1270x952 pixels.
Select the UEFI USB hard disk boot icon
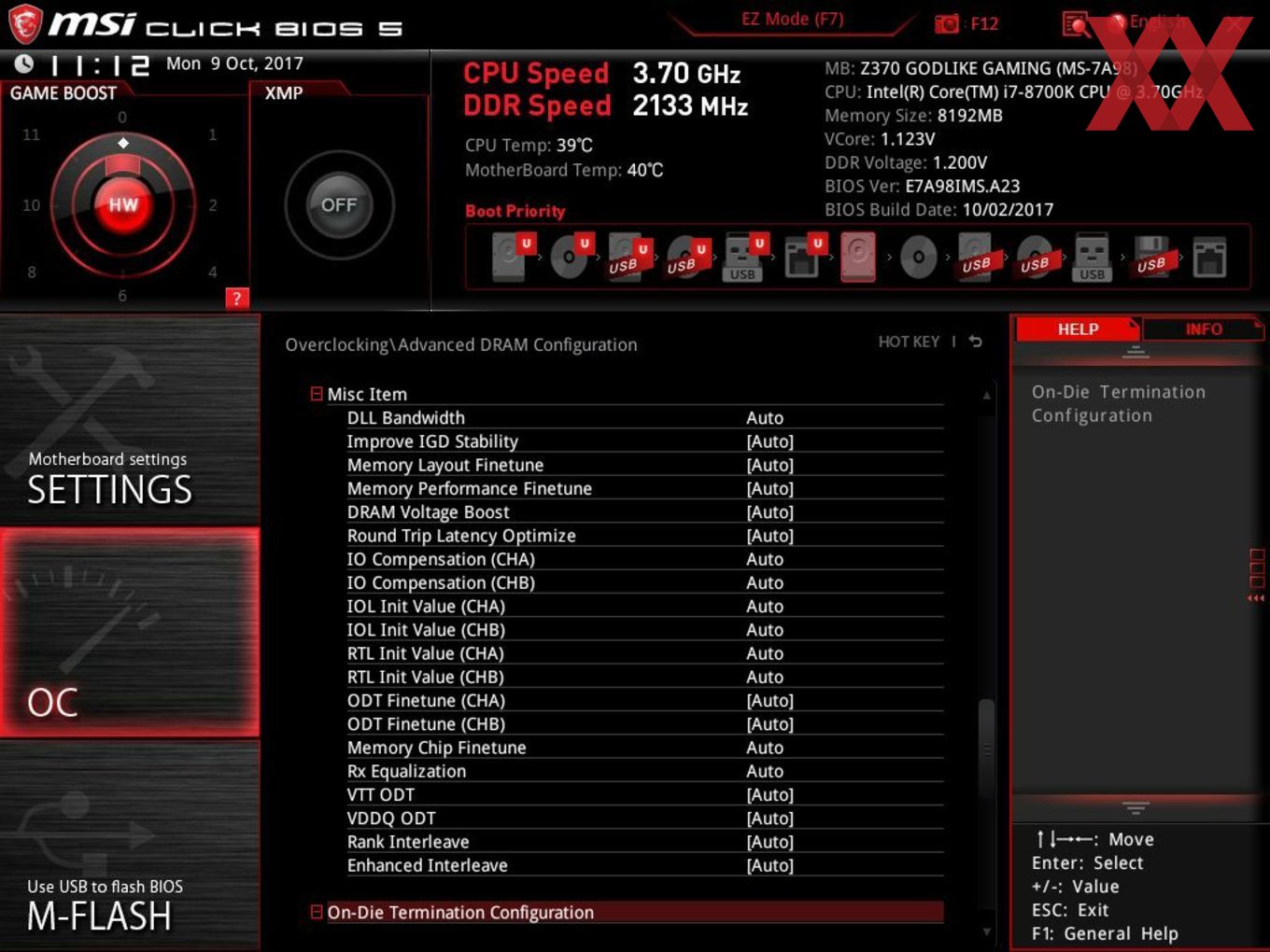tap(628, 257)
